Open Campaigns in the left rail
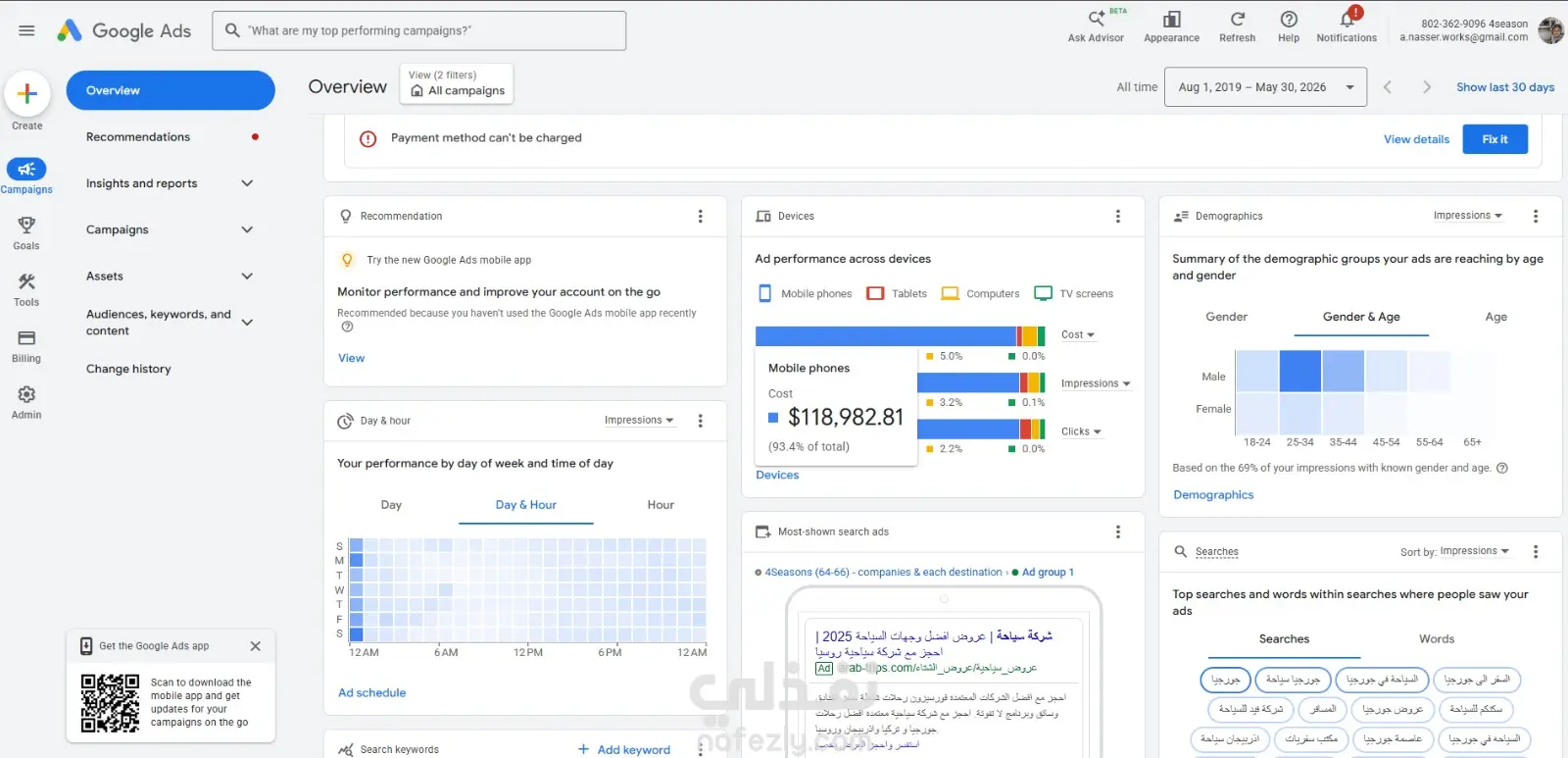This screenshot has height=758, width=1568. tap(26, 176)
